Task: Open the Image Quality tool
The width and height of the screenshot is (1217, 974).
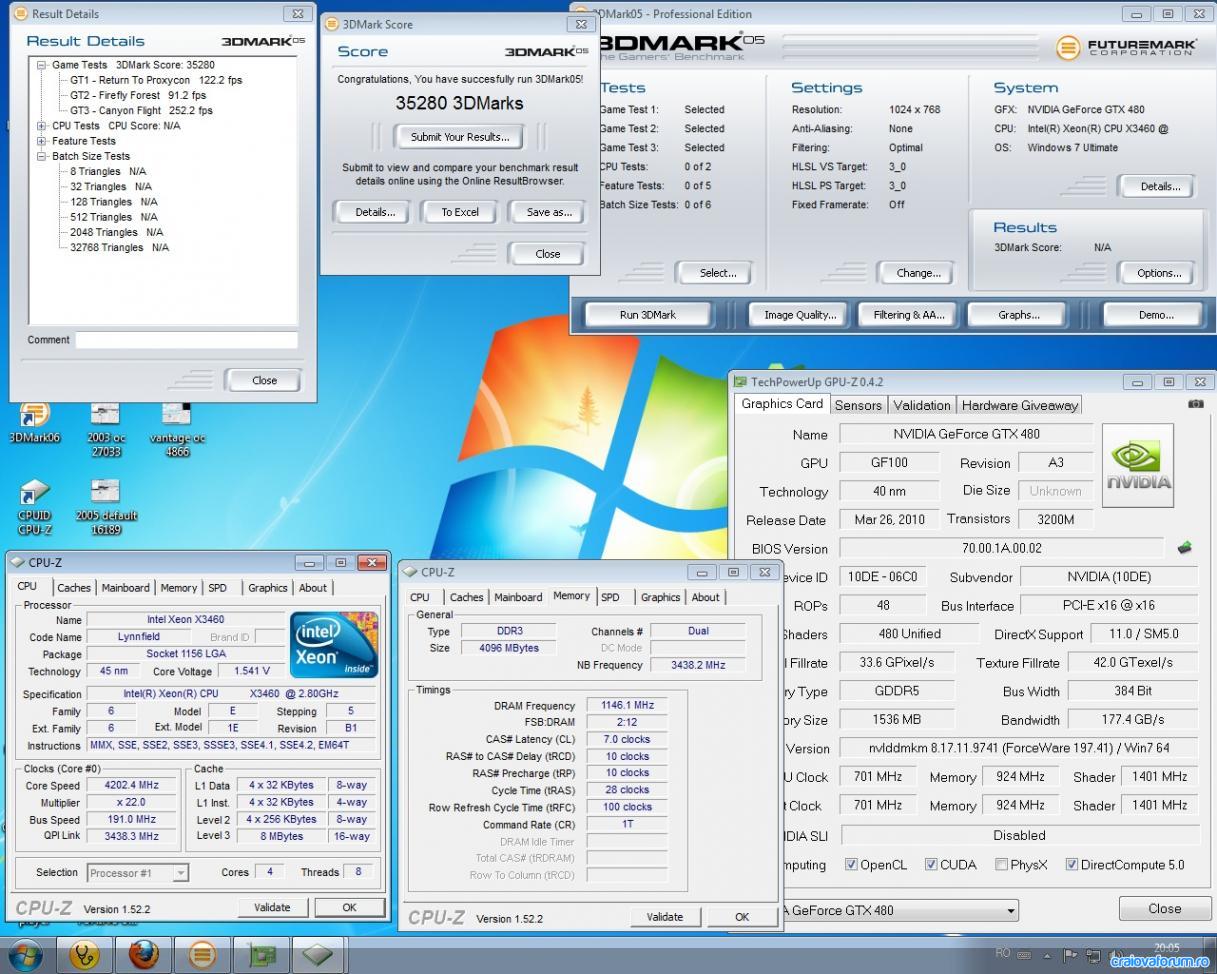Action: [800, 315]
